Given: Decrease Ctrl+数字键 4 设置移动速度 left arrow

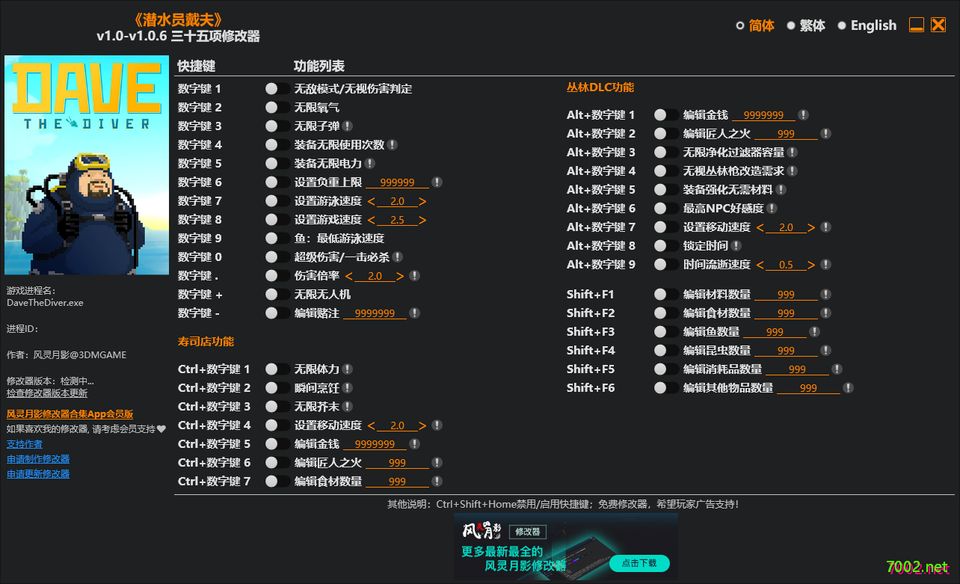Looking at the screenshot, I should point(371,425).
